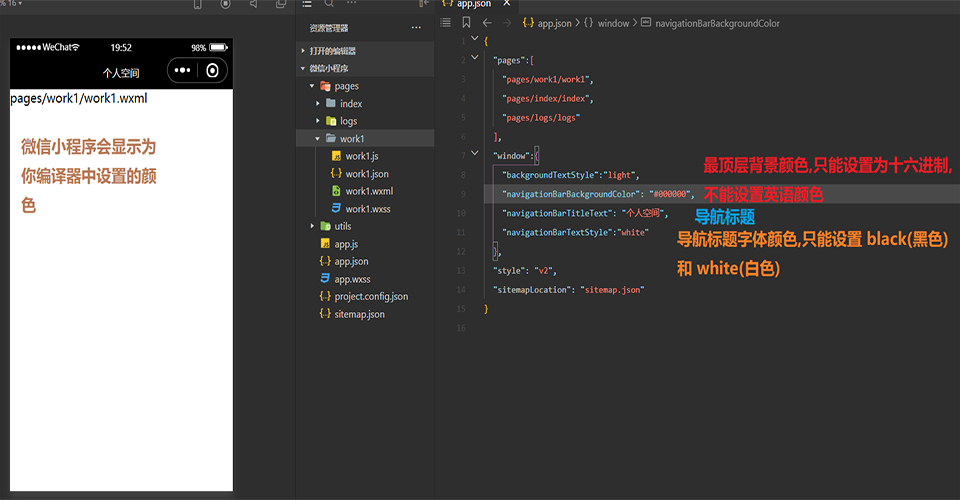
Task: Click the backgroundTextStyle property line
Action: coord(571,175)
